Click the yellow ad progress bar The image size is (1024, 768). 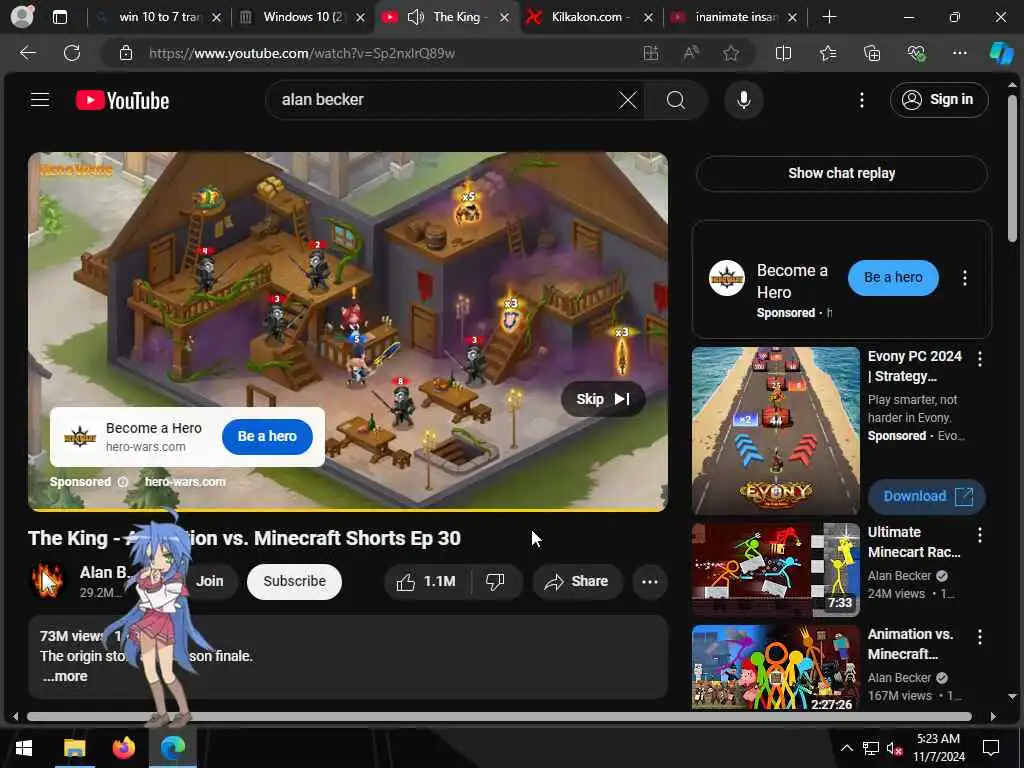pos(347,509)
